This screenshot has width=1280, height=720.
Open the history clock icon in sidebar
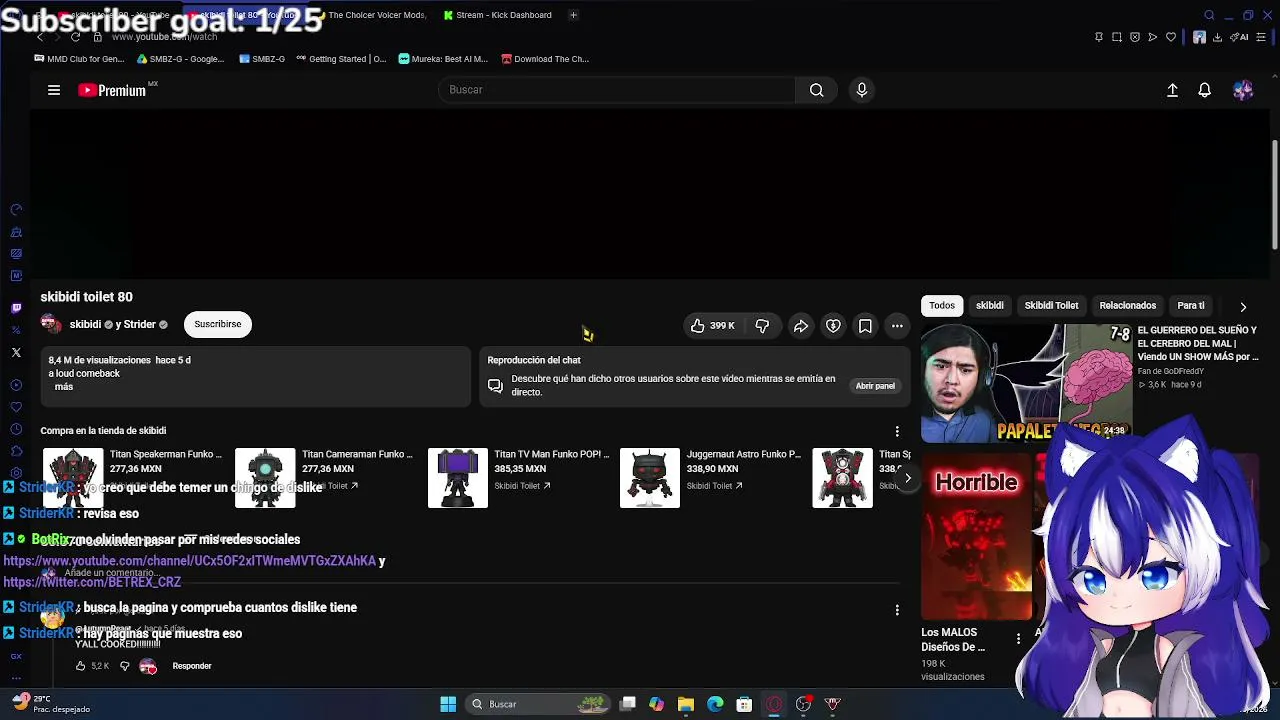coord(16,429)
